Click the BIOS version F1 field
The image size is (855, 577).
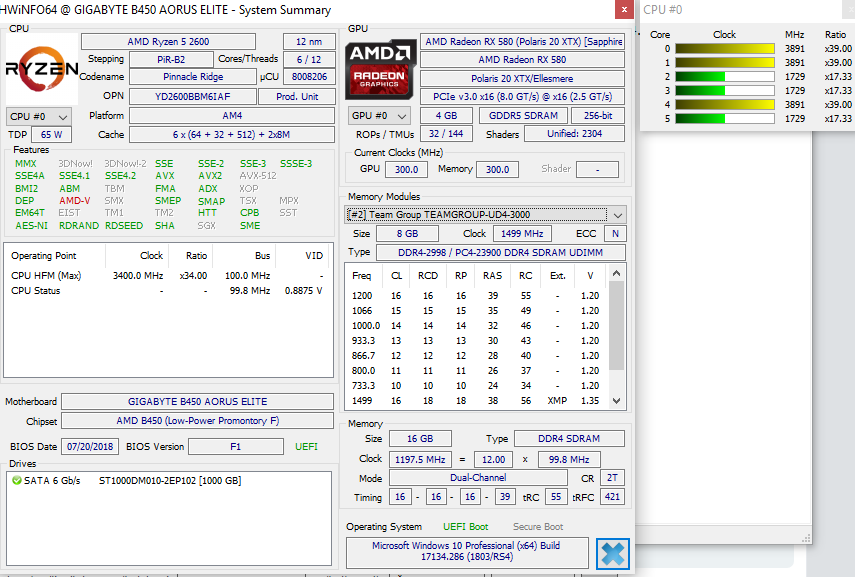point(236,447)
